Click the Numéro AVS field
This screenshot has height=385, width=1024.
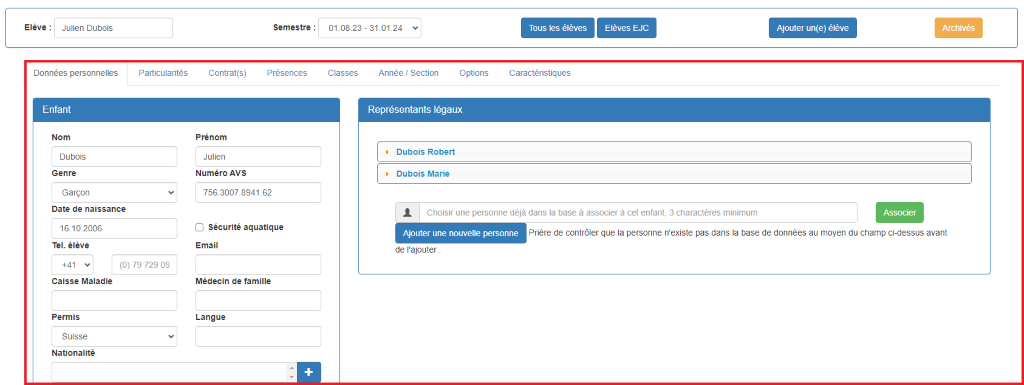(258, 193)
